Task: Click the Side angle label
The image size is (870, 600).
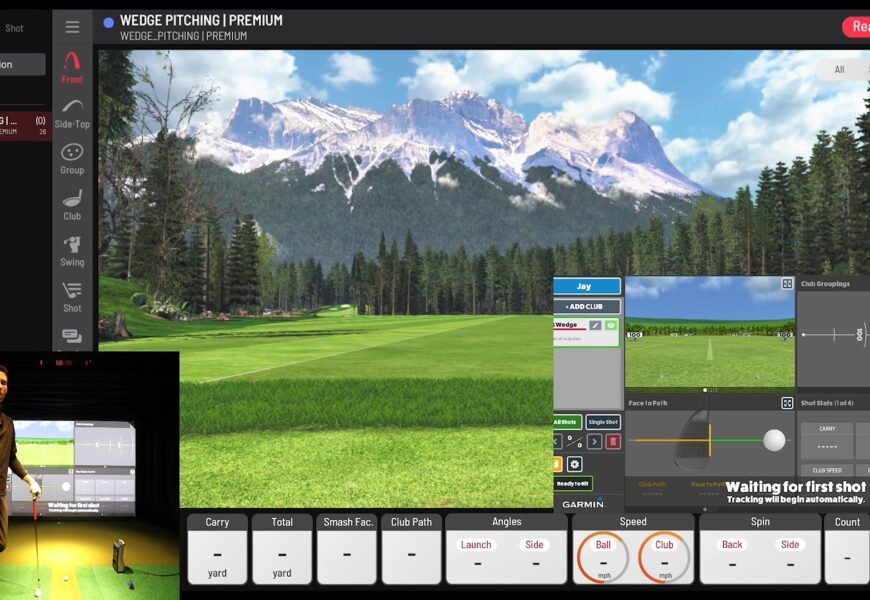Action: click(534, 544)
